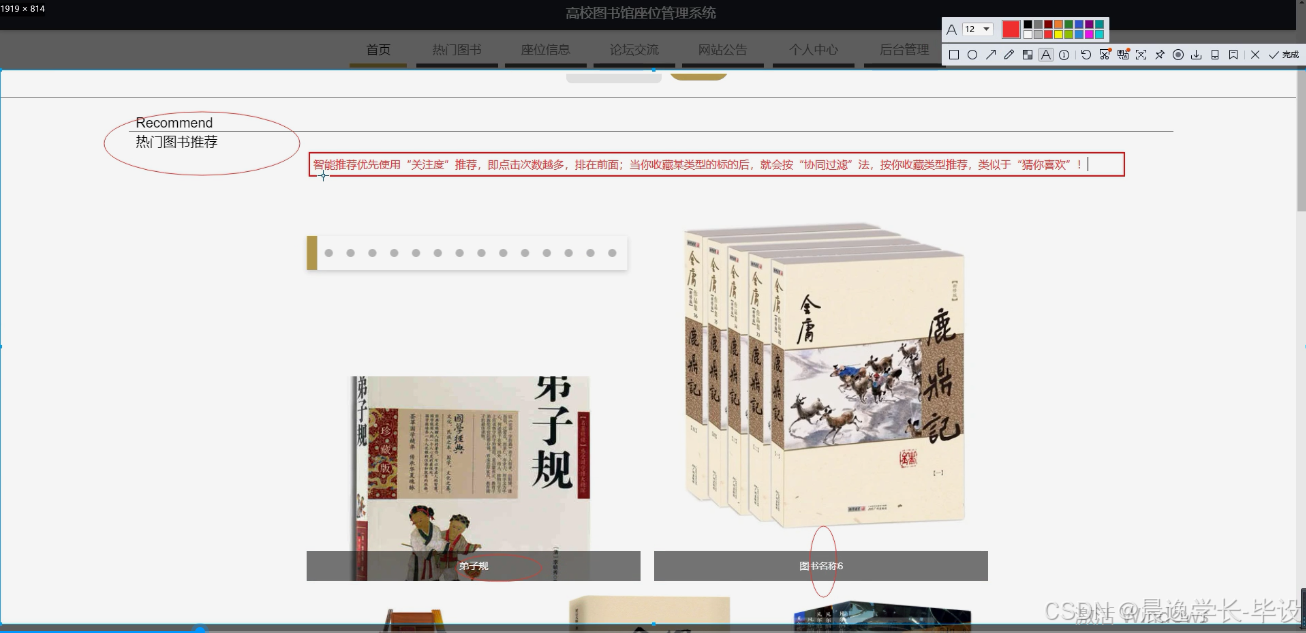Open the font size 12 dropdown
This screenshot has height=633, width=1306.
[x=978, y=29]
